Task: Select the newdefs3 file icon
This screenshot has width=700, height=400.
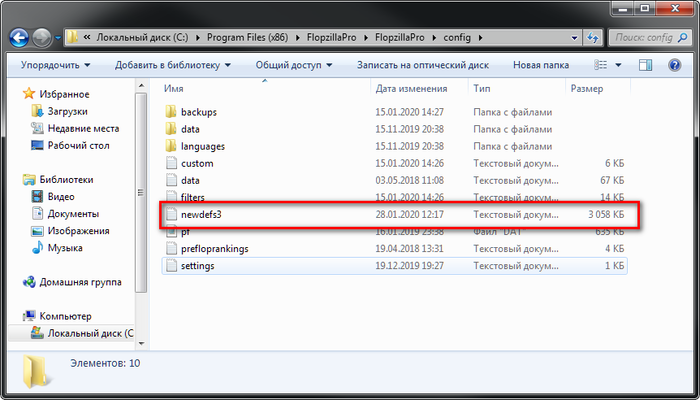Action: 171,215
